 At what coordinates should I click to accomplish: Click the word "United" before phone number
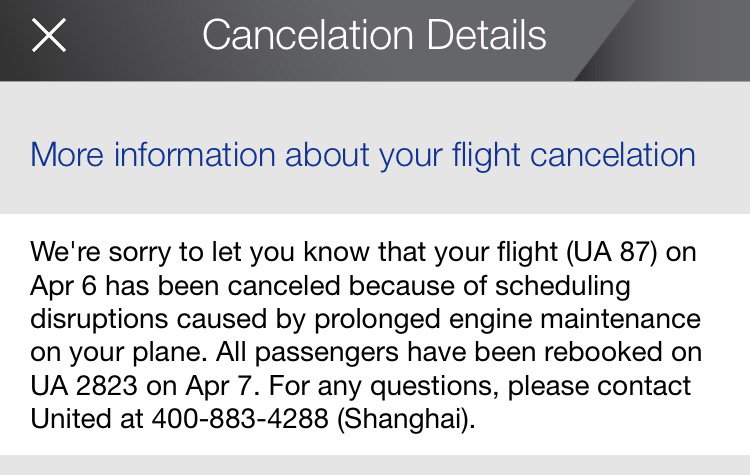(73, 419)
